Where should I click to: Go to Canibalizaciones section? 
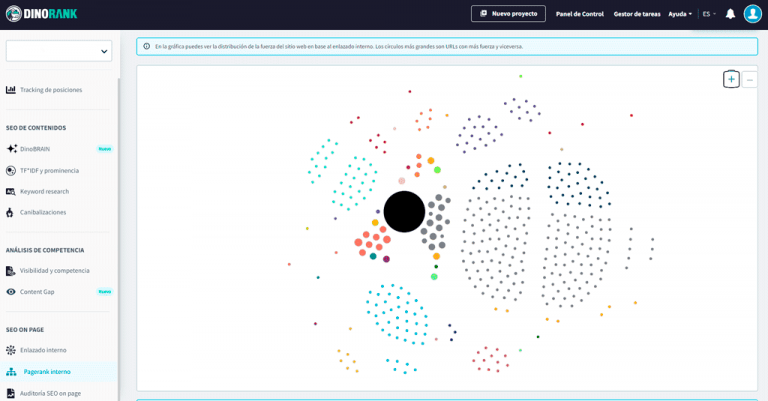pos(43,212)
